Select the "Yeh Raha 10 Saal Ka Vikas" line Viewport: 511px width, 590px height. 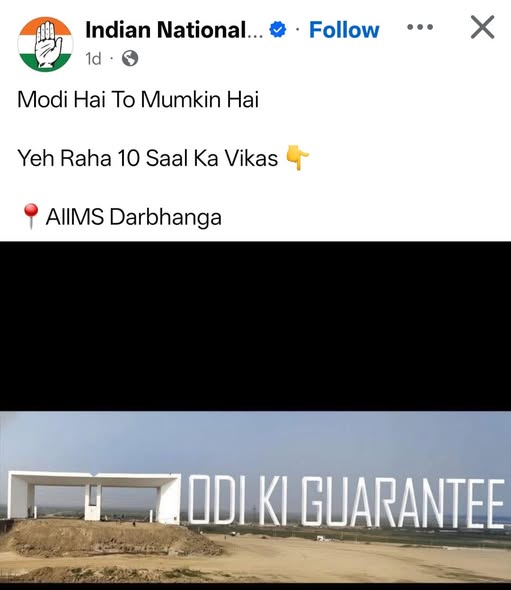[x=148, y=158]
